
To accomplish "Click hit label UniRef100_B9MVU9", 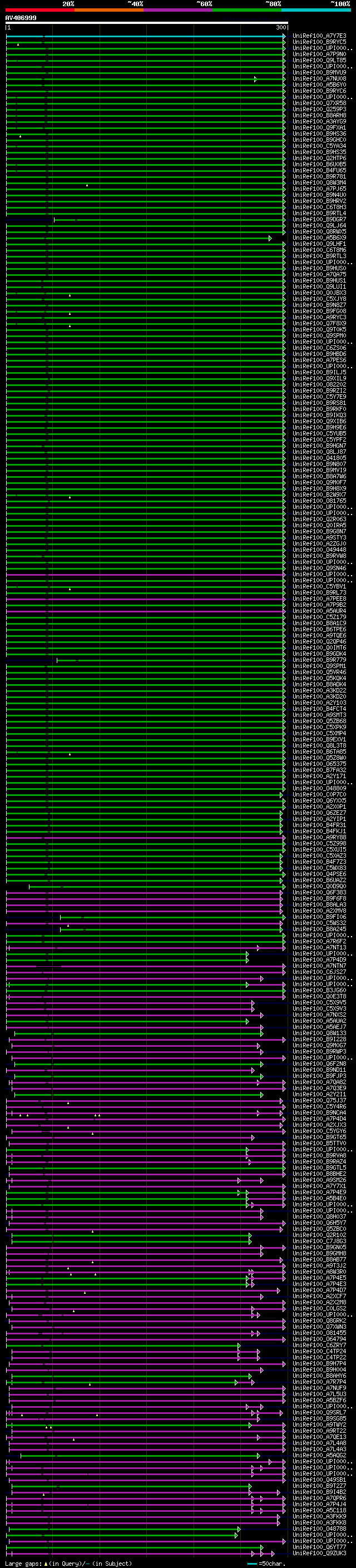I will 319,72.
